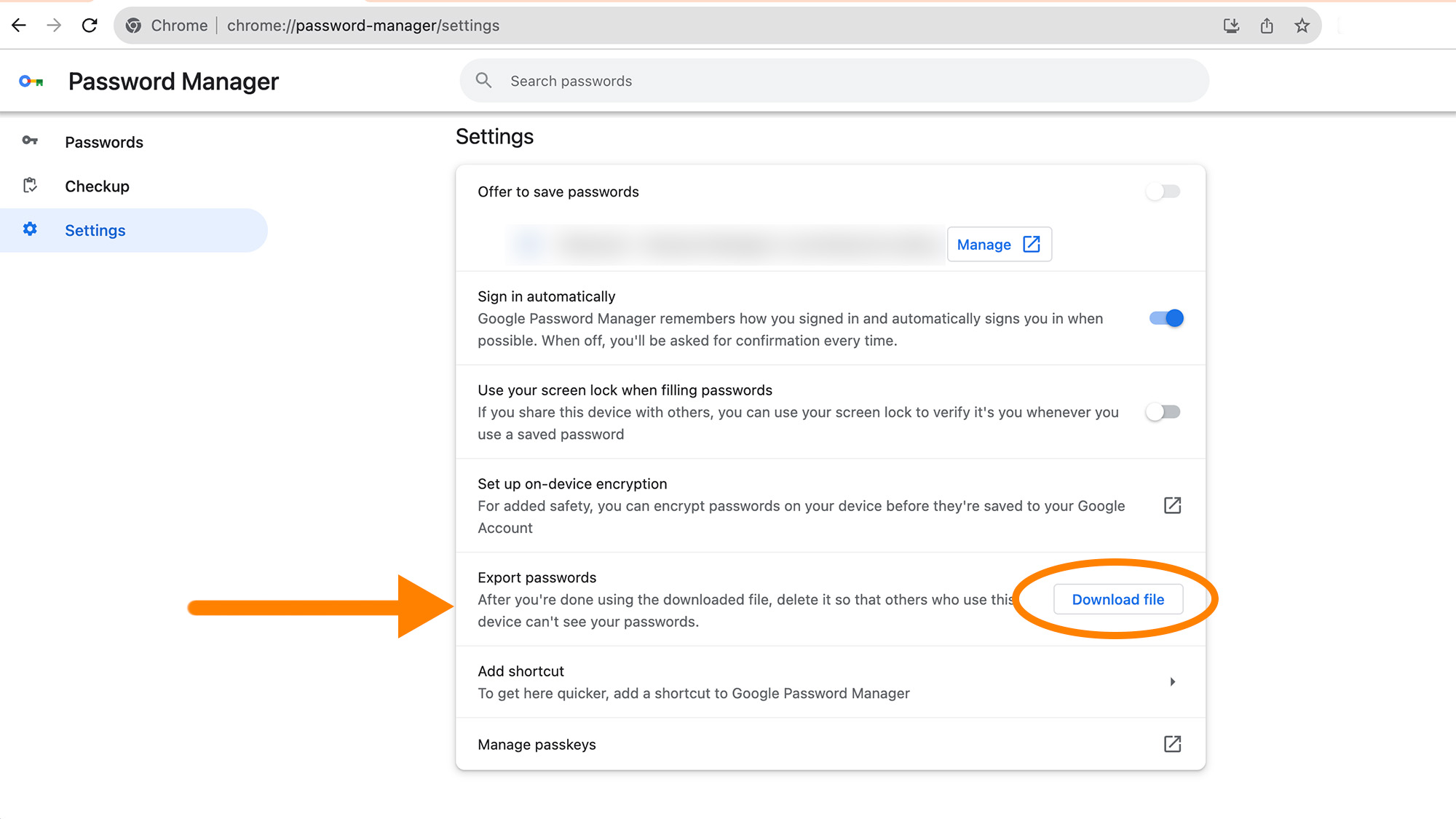The width and height of the screenshot is (1456, 819).
Task: Click the browser back arrow
Action: [19, 25]
